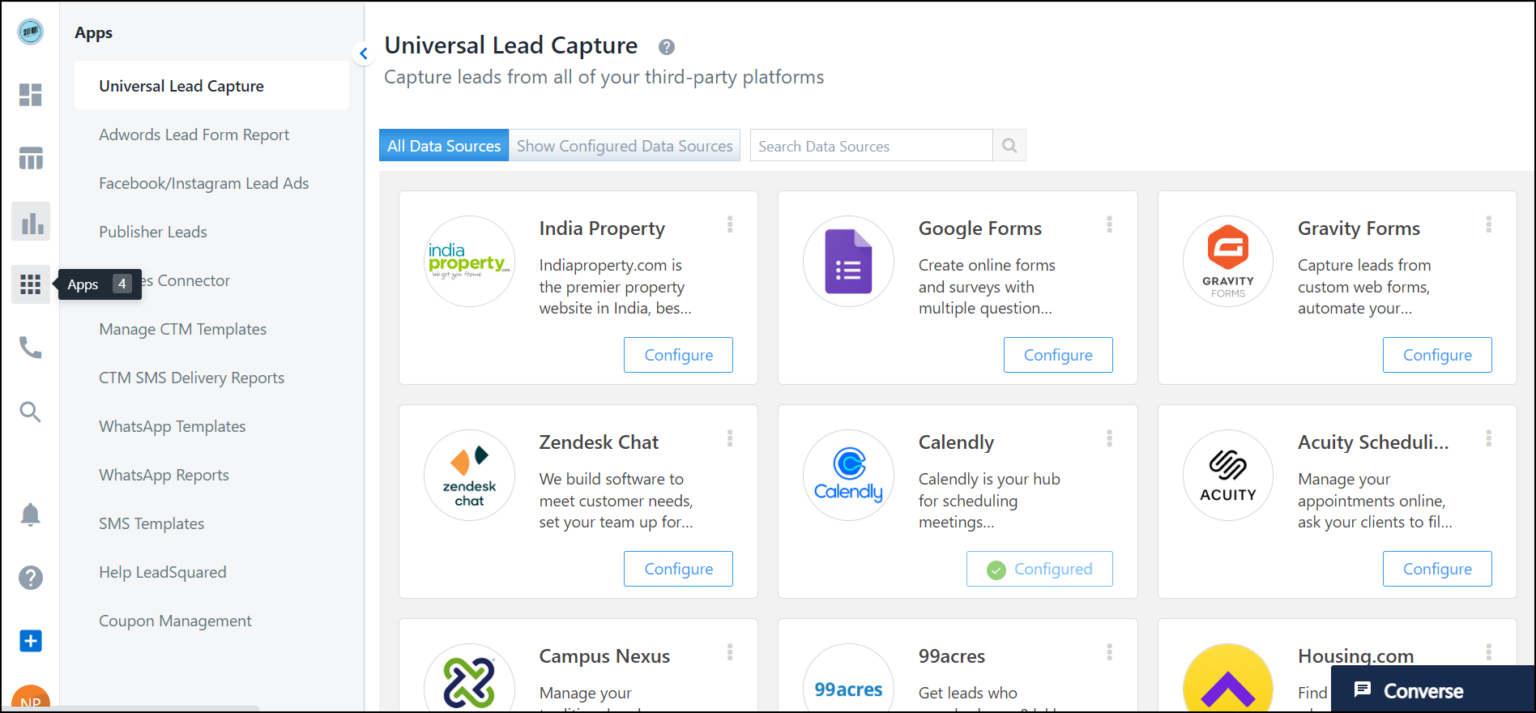Switch to All Data Sources tab
This screenshot has height=713, width=1536.
pos(444,146)
